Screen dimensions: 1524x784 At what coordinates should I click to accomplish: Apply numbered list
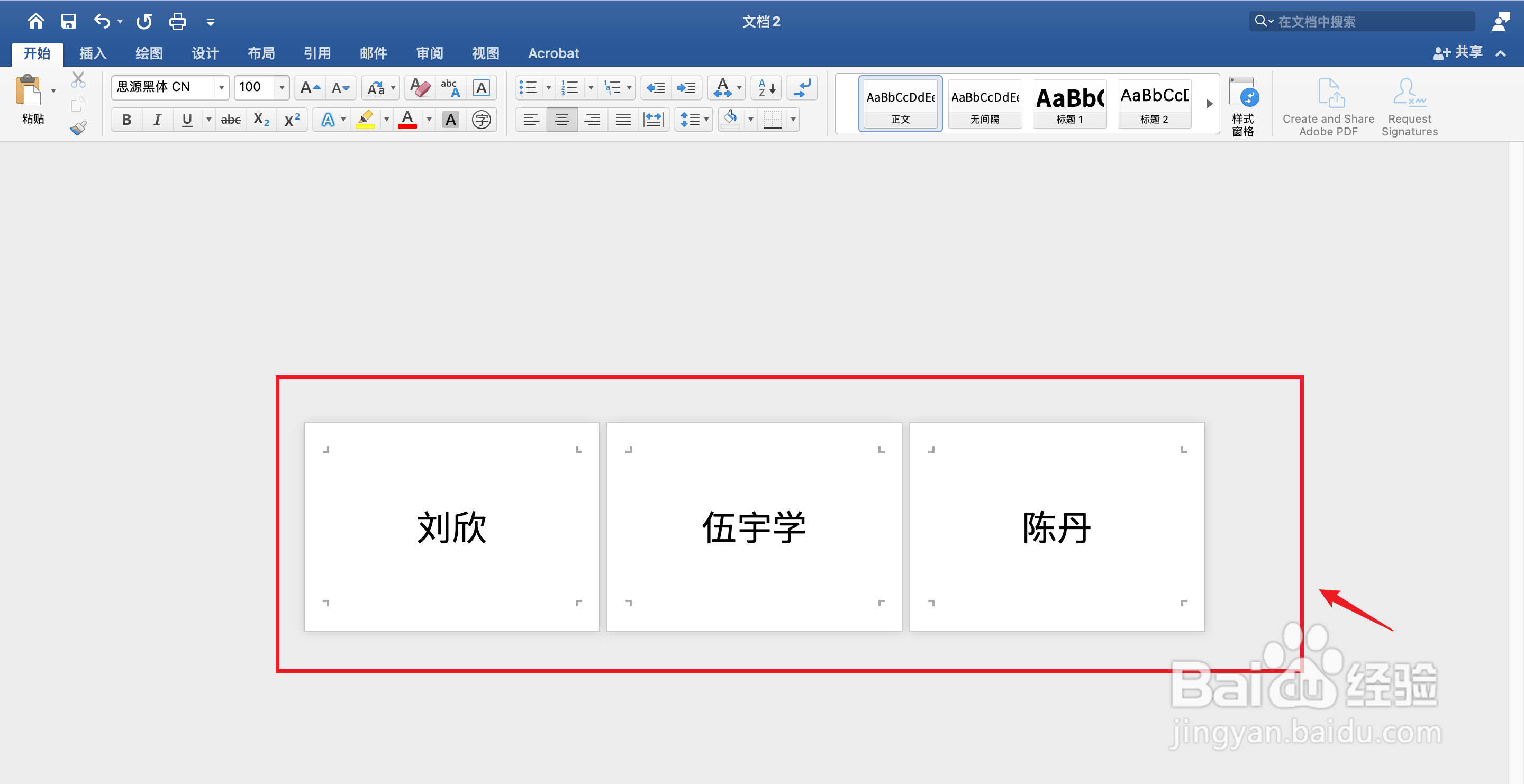[570, 88]
